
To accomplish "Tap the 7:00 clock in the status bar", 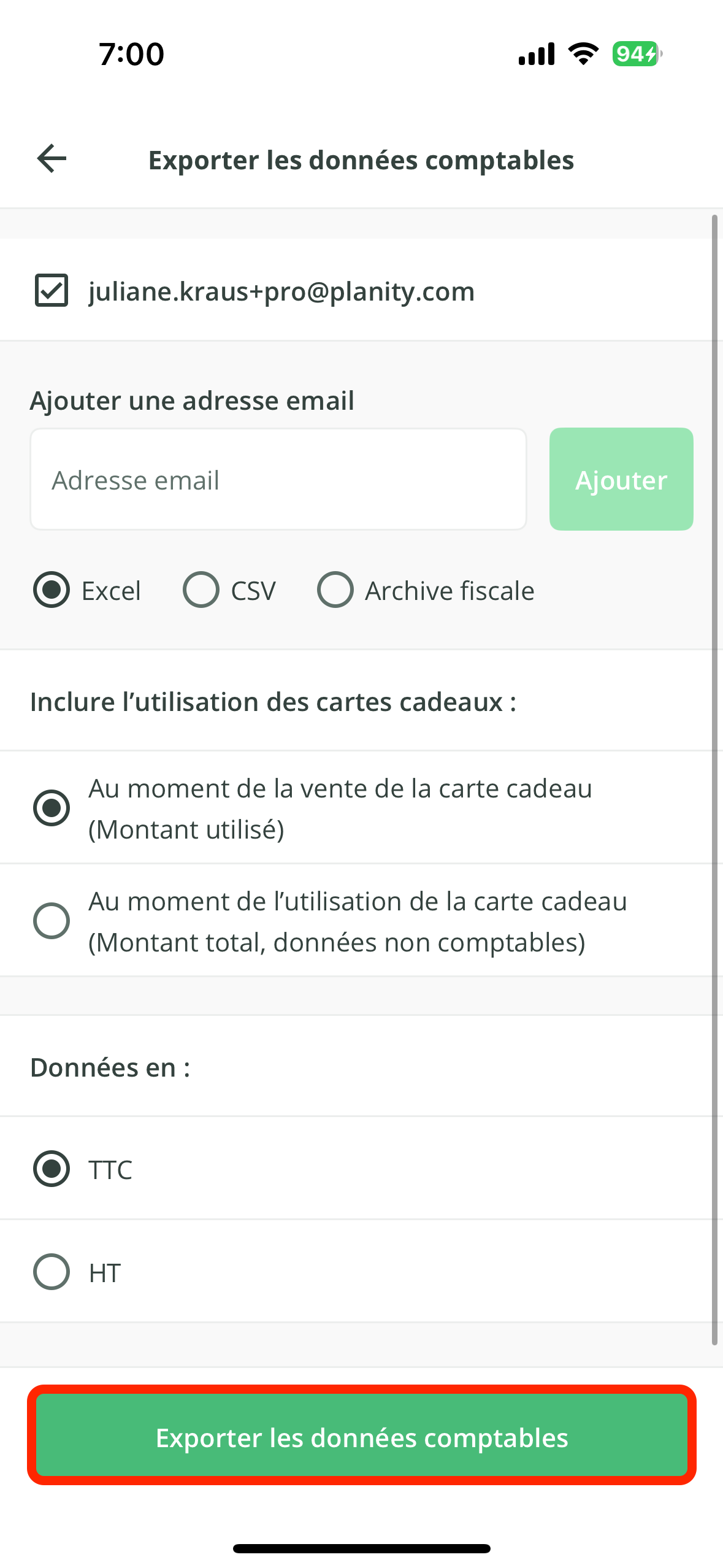I will (131, 54).
